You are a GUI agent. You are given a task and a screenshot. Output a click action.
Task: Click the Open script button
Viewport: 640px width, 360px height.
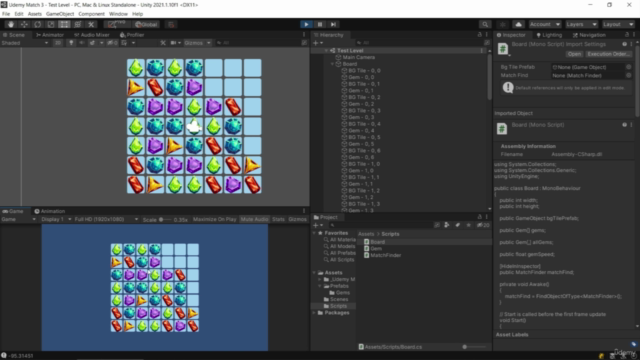coord(574,54)
